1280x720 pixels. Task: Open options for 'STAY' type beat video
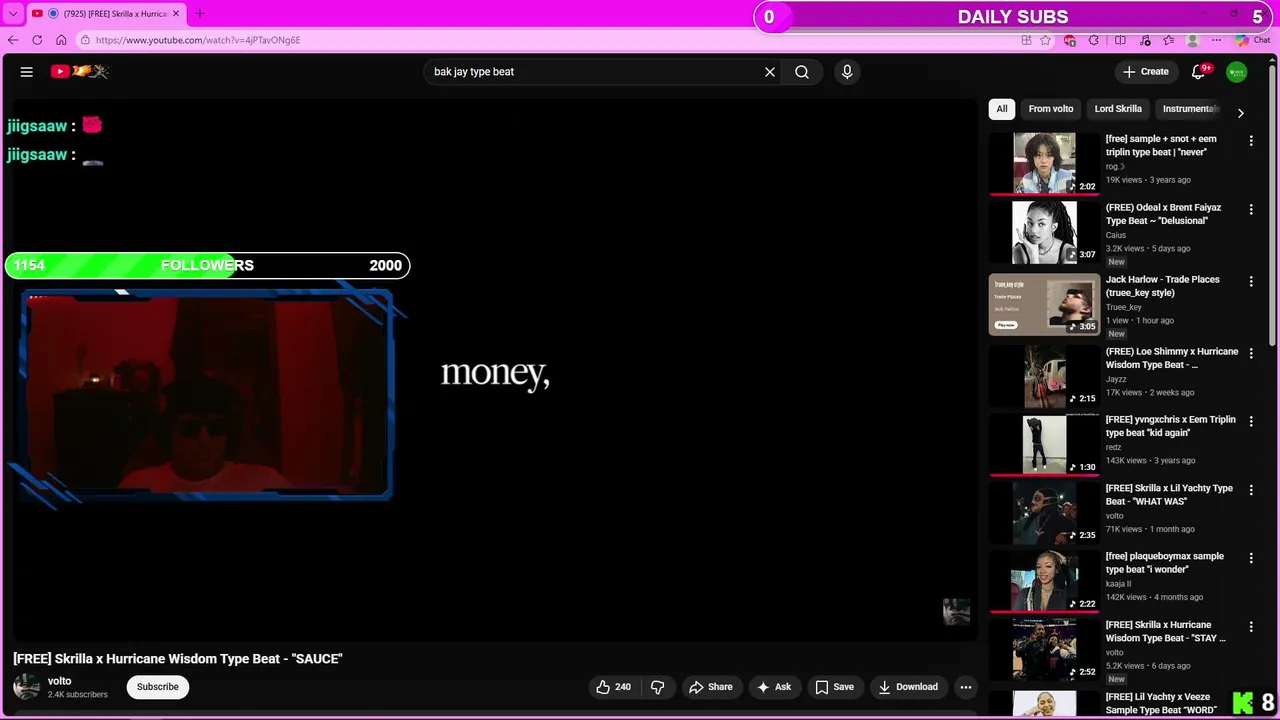[x=1251, y=626]
